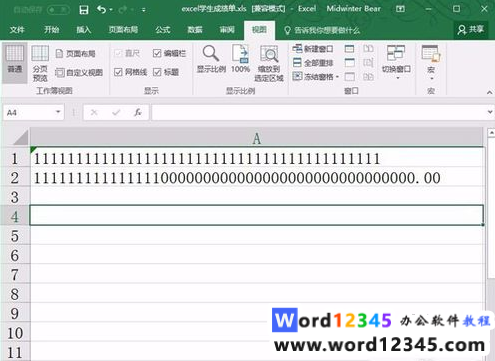Click the greyed Redo icon
The image size is (495, 361).
coord(123,10)
